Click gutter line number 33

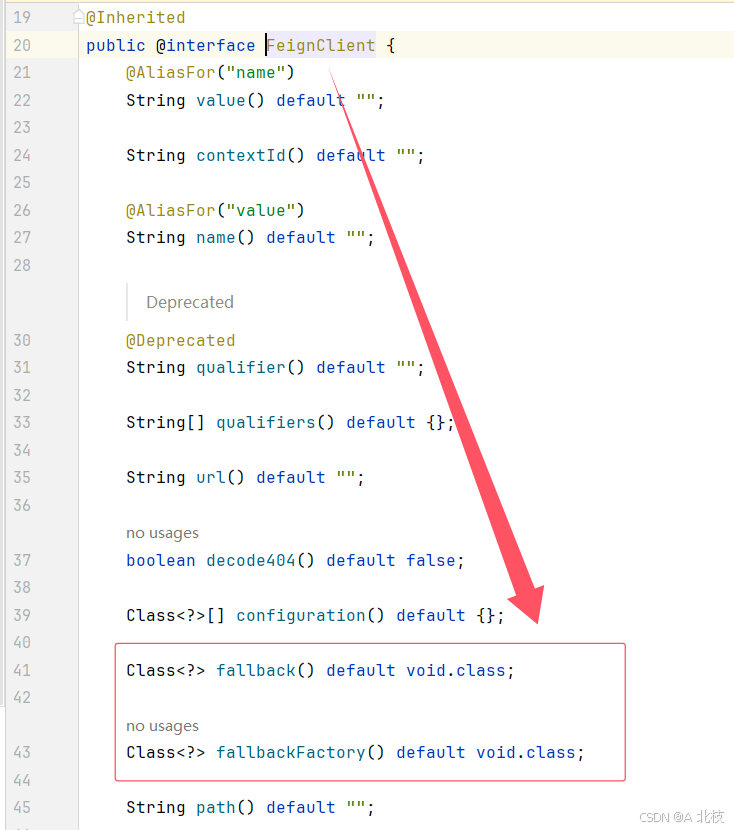(22, 422)
